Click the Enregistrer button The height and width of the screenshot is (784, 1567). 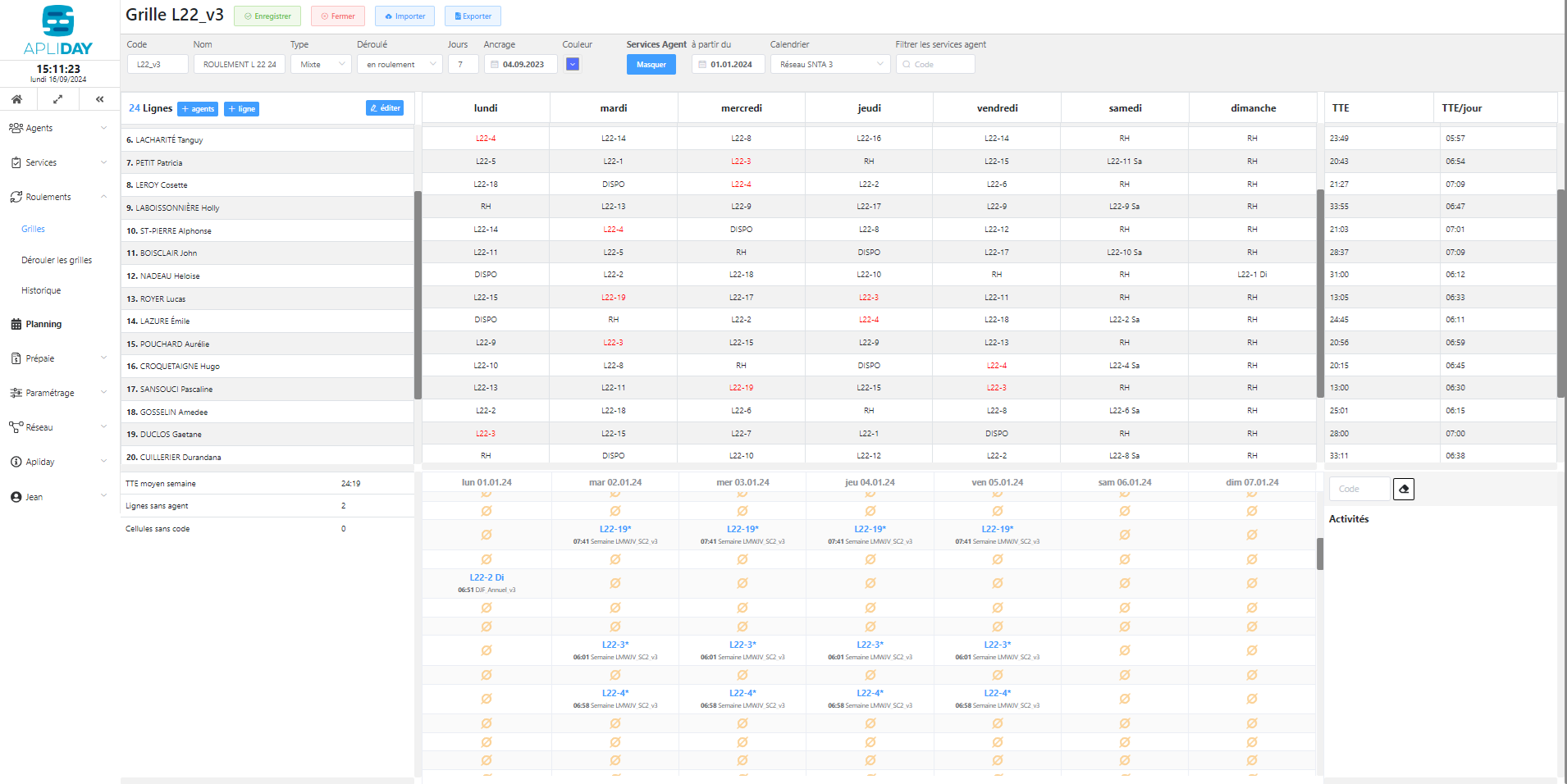(x=267, y=16)
